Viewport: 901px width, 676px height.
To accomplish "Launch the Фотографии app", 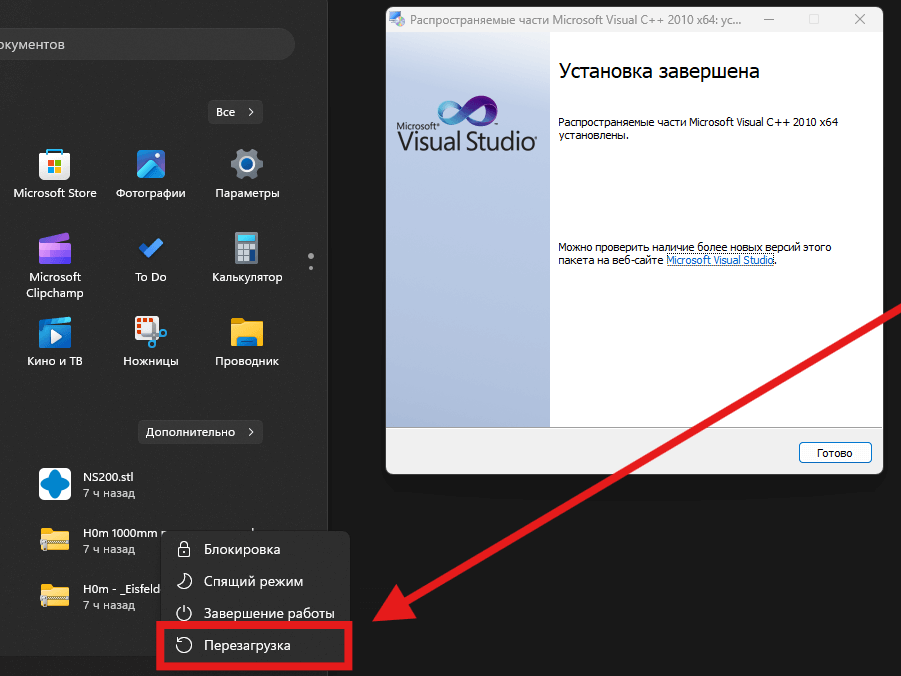I will 151,174.
